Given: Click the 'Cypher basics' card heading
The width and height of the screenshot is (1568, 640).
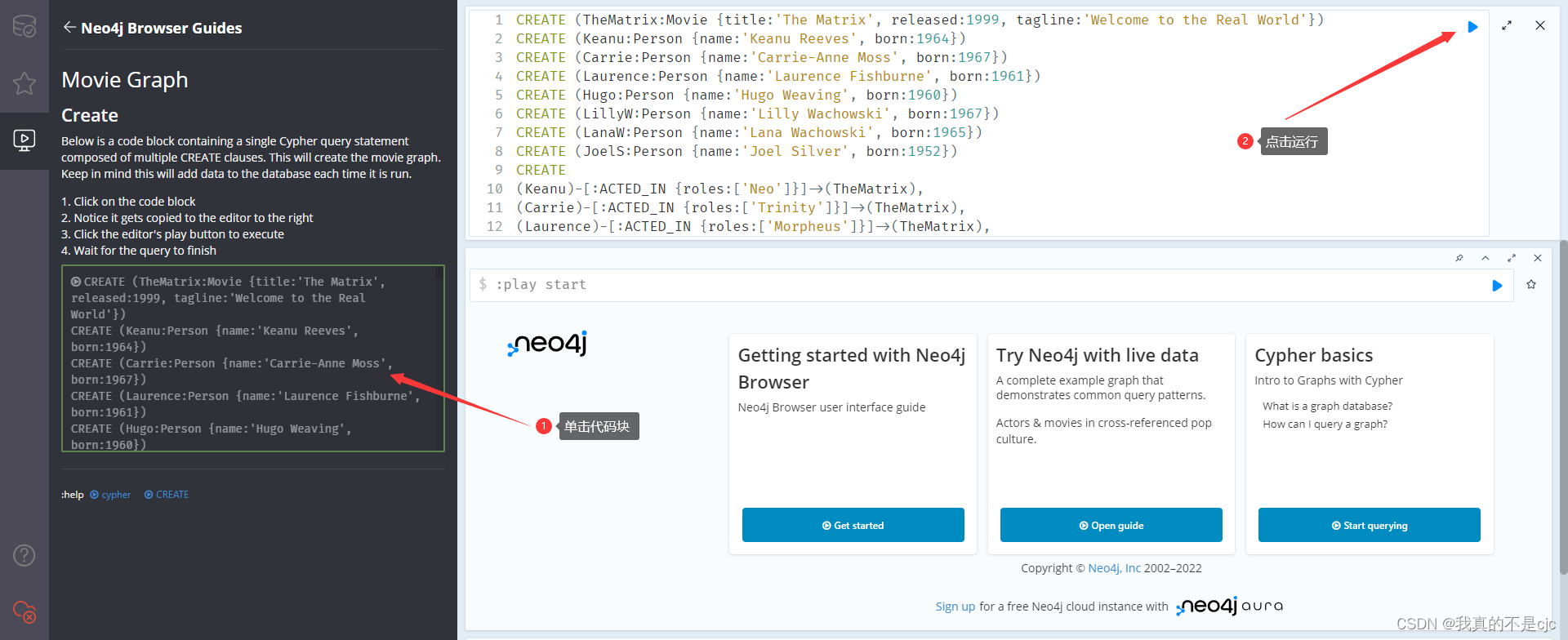Looking at the screenshot, I should [1313, 355].
